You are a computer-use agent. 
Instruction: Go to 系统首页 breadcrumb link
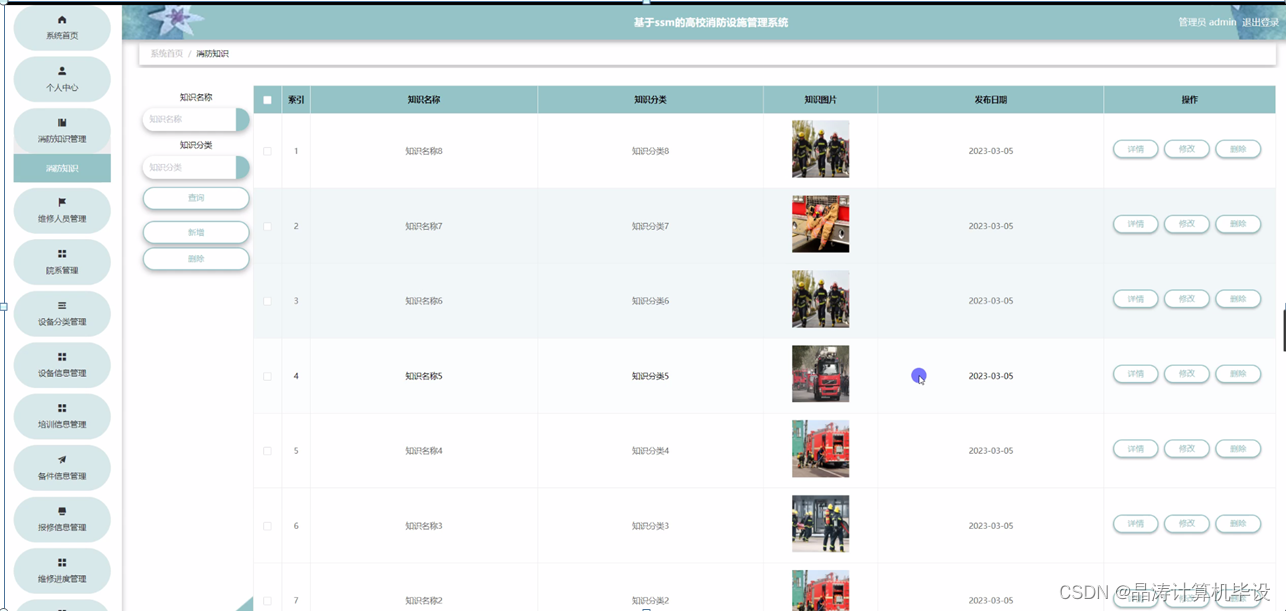(x=167, y=53)
